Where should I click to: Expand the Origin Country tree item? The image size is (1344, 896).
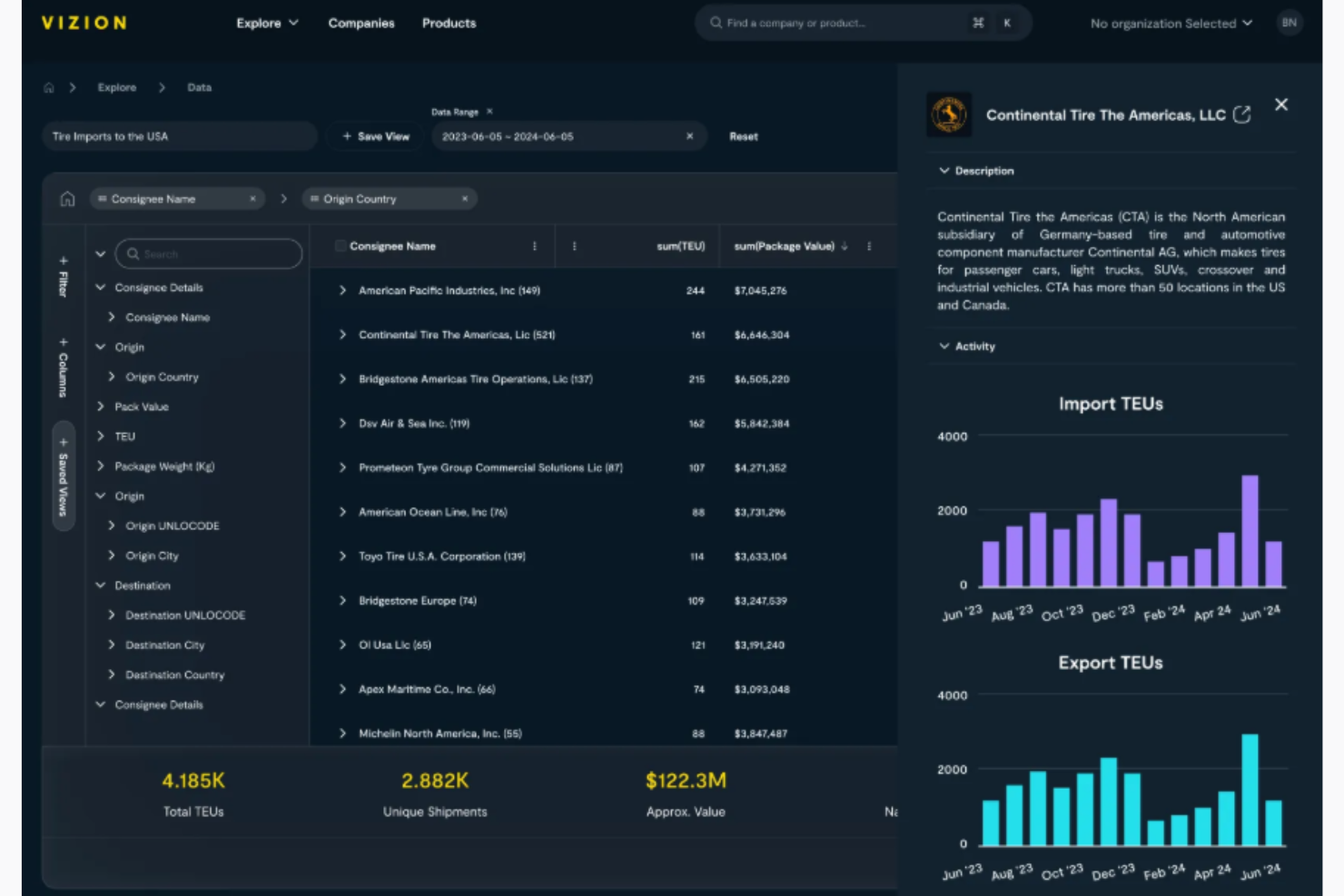(x=112, y=377)
